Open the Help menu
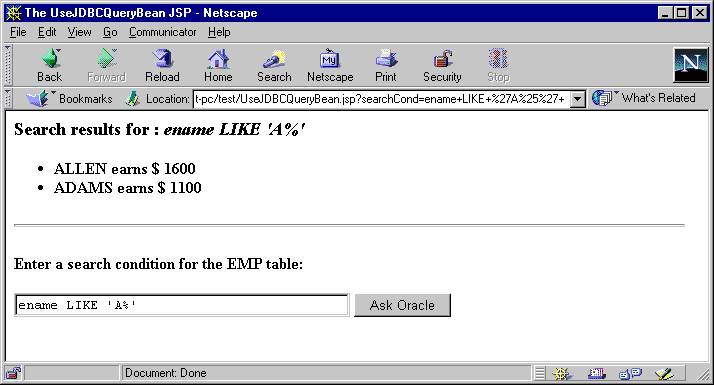This screenshot has width=714, height=385. 219,32
